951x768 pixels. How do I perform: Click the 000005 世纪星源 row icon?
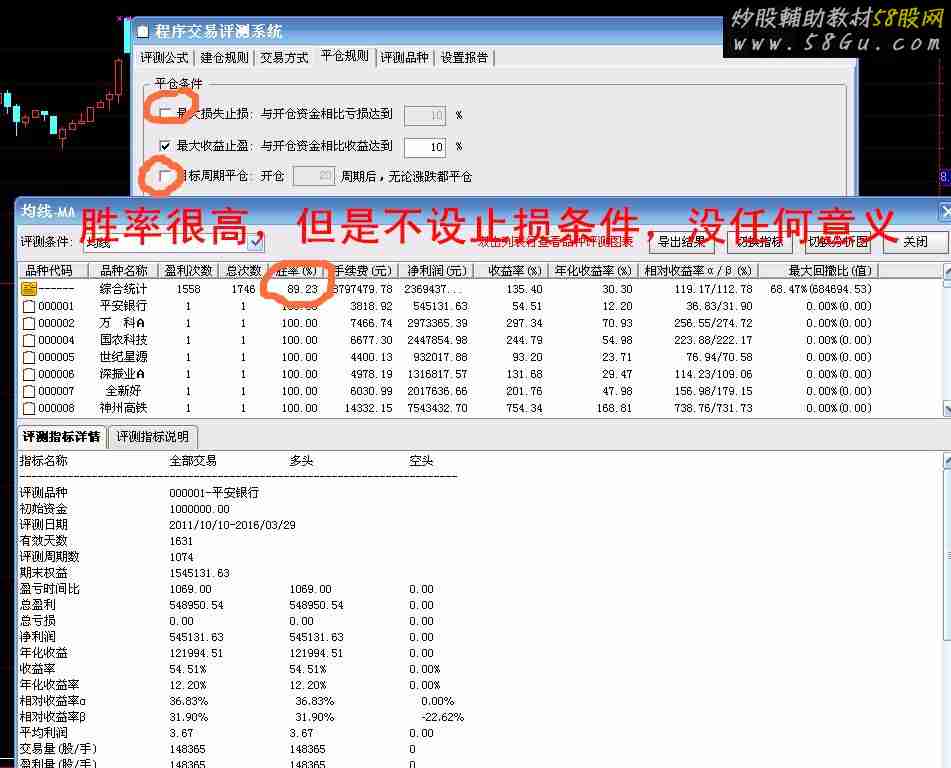29,357
